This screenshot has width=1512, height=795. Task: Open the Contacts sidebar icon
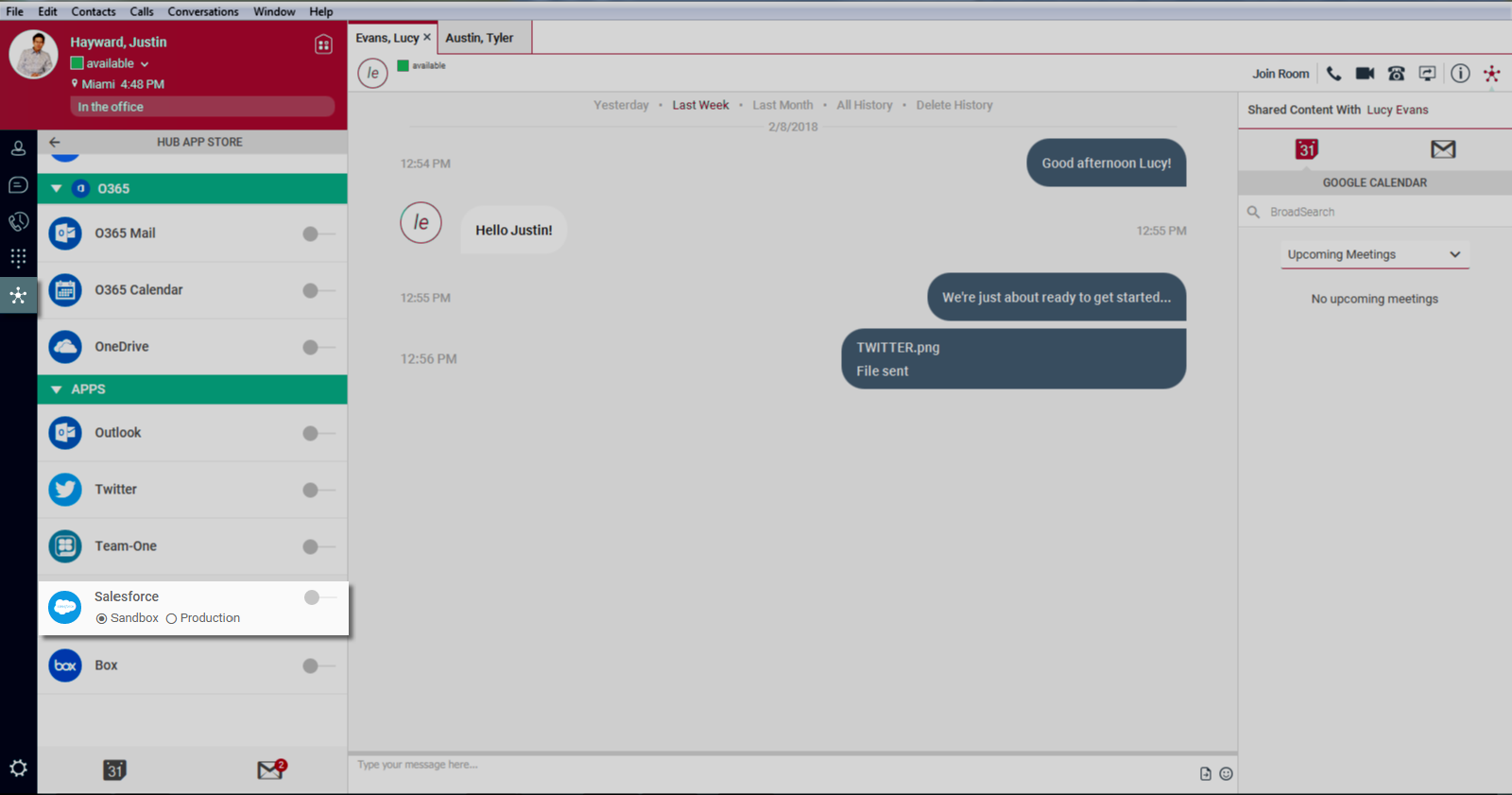[x=18, y=147]
